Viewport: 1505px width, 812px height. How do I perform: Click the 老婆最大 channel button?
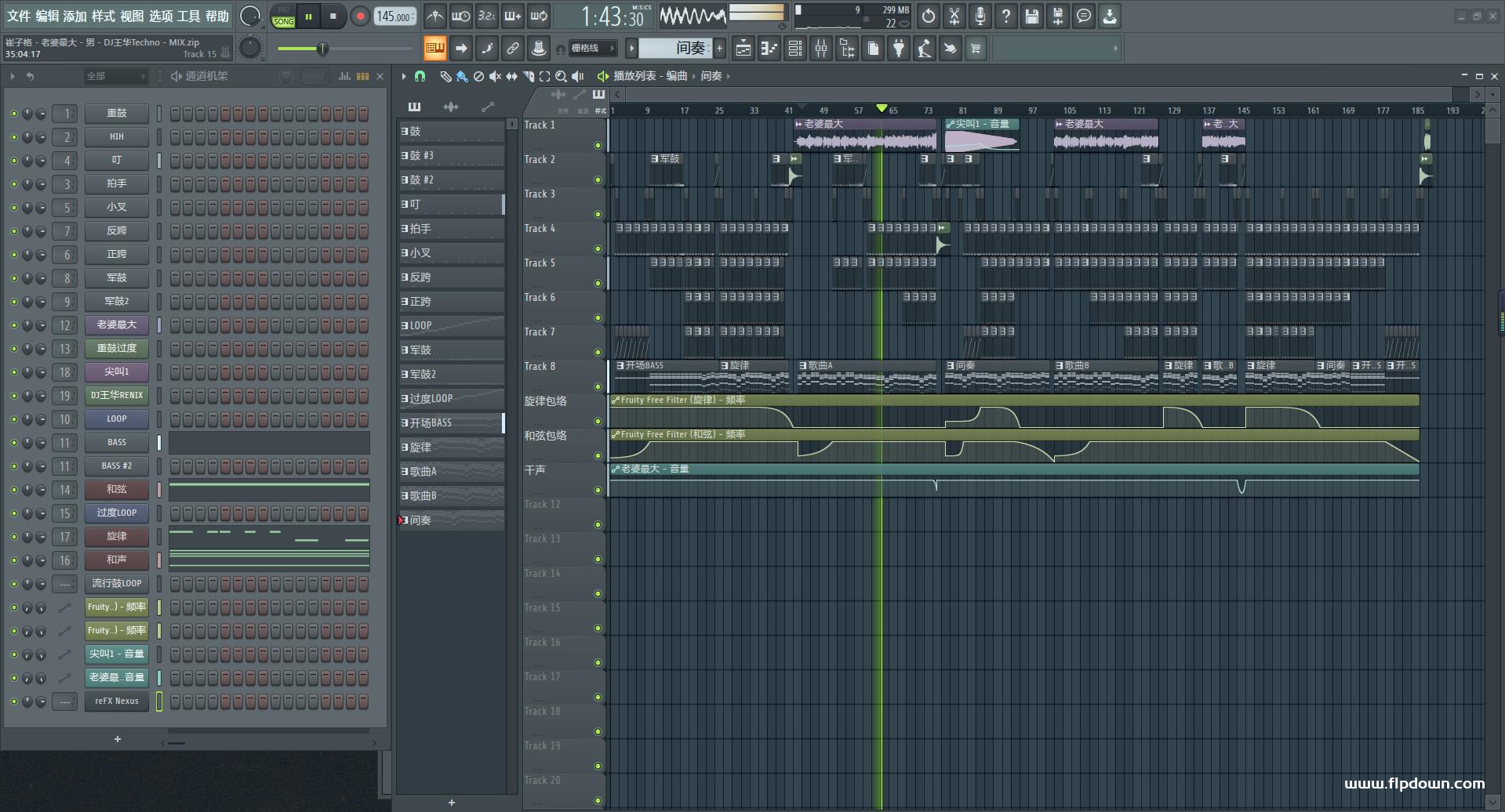116,324
